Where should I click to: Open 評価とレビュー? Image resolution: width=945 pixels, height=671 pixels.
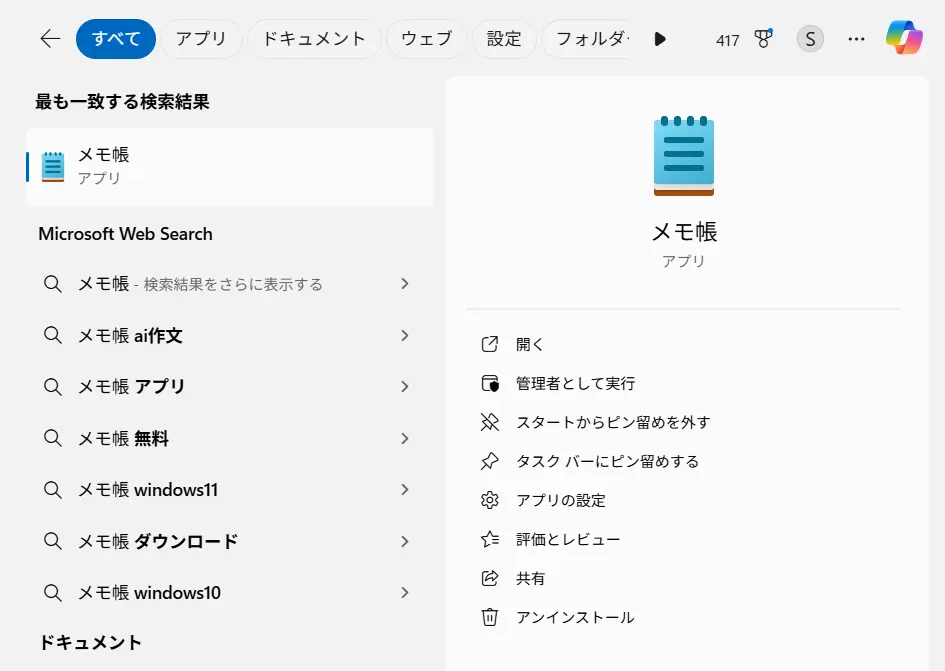[568, 539]
